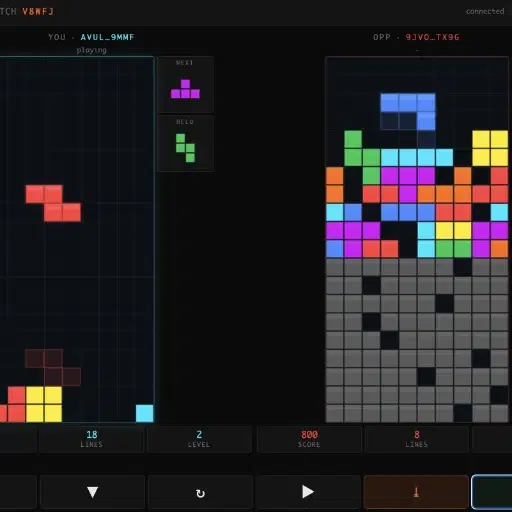This screenshot has width=512, height=512.
Task: Click the Level 2 stat box
Action: [199, 439]
